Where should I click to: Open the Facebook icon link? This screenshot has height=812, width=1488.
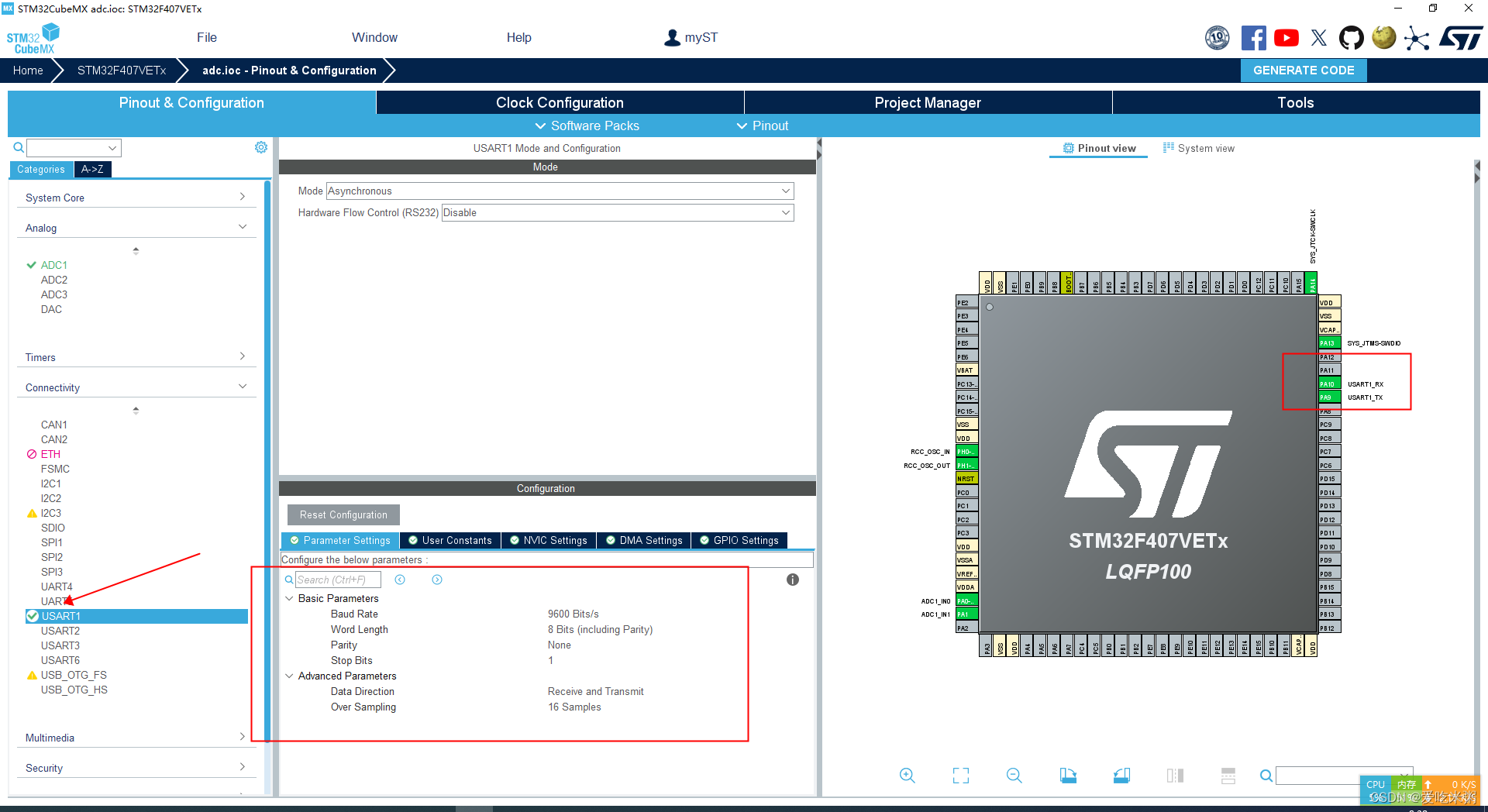(x=1253, y=37)
